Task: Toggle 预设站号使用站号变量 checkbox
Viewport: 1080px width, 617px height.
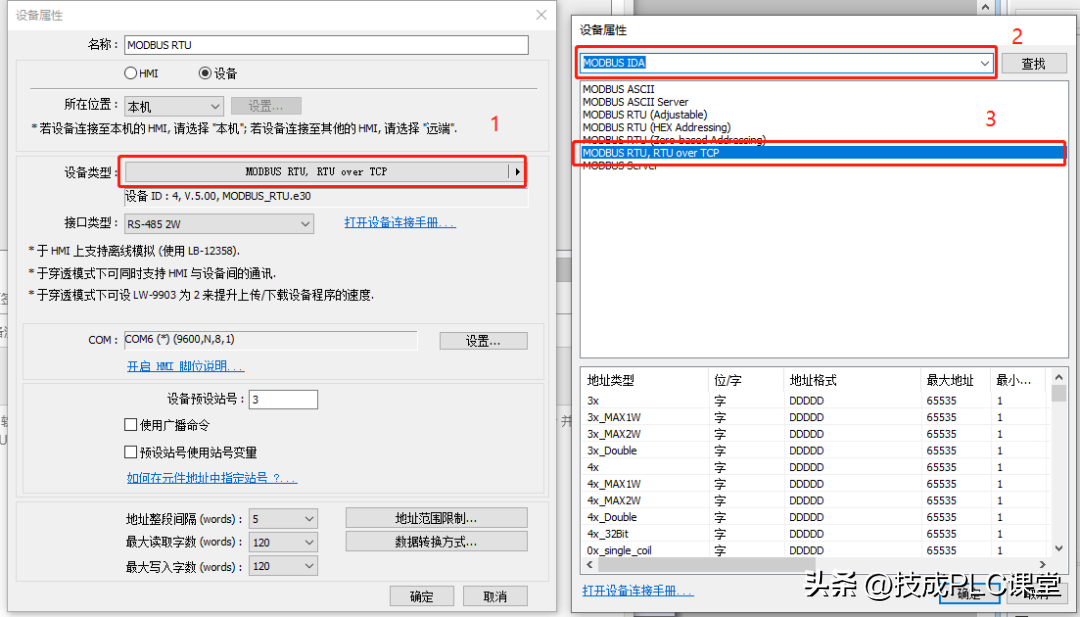Action: point(130,452)
